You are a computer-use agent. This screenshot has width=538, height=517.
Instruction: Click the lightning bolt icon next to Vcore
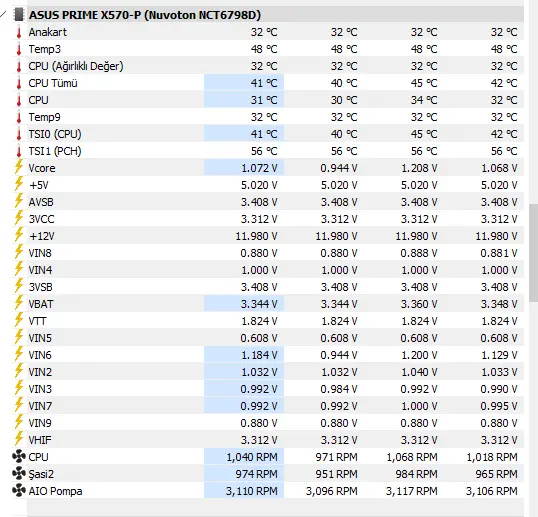(x=19, y=167)
